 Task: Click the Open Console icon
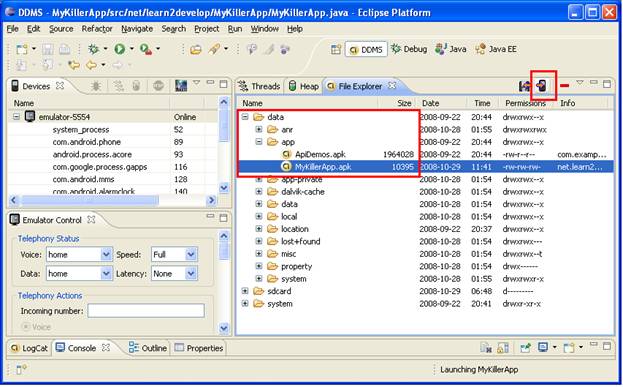[569, 348]
